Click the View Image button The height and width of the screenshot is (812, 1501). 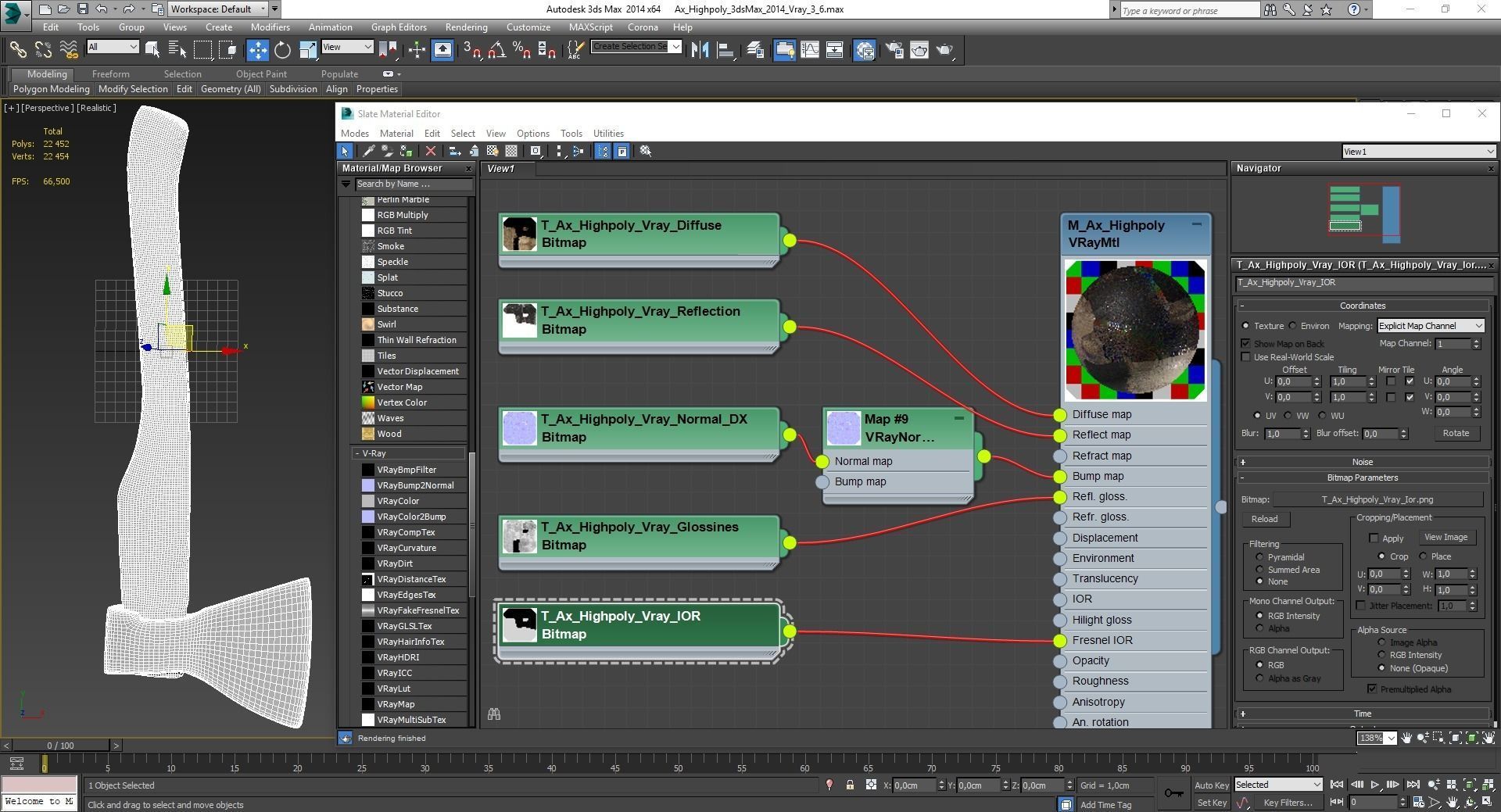[x=1445, y=537]
